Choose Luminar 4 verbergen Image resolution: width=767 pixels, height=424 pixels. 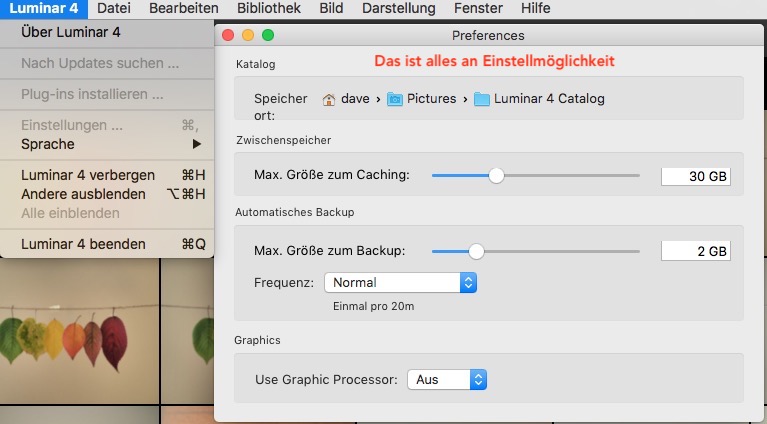tap(107, 175)
